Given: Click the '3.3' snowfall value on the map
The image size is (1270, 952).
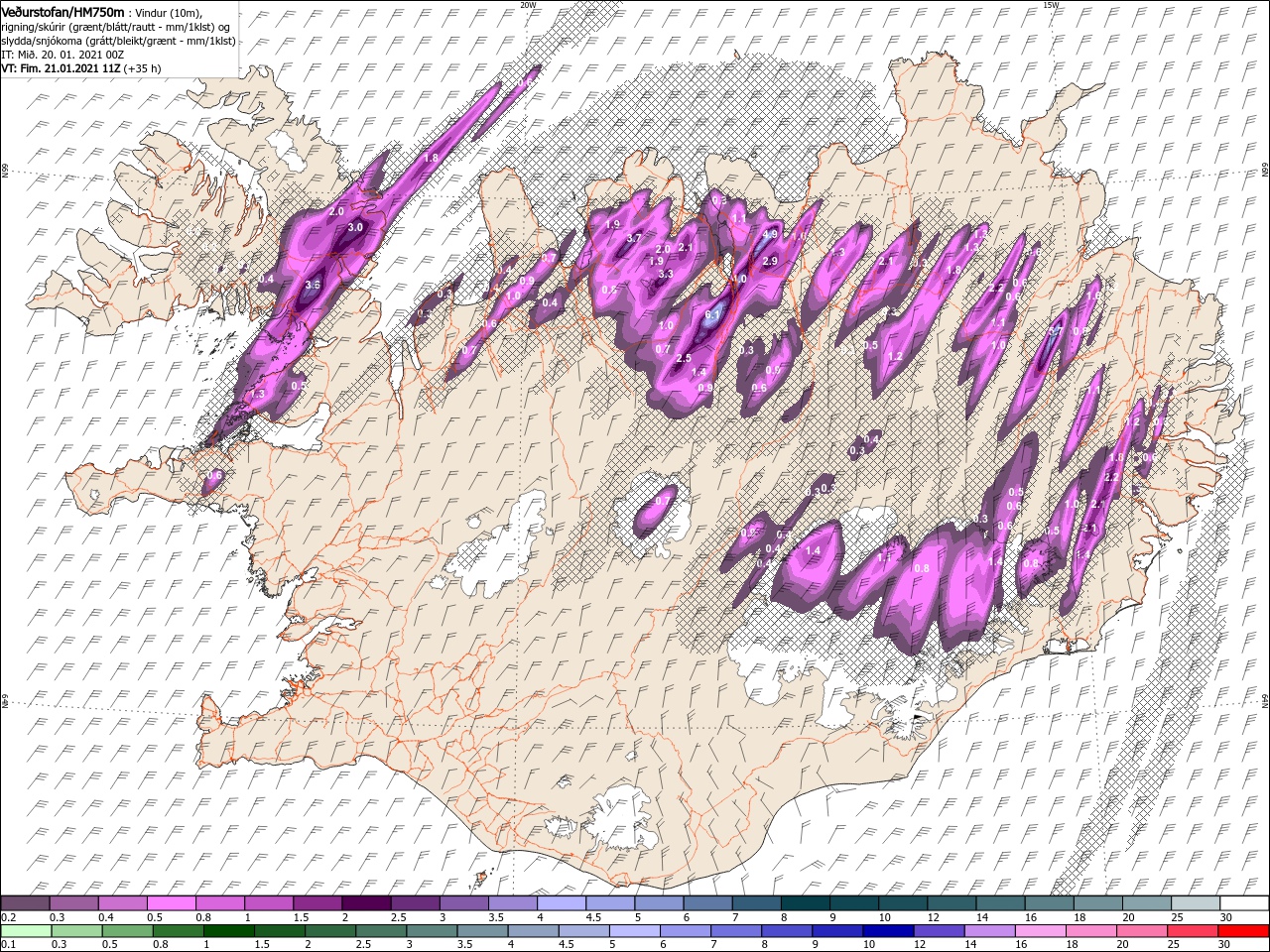Looking at the screenshot, I should click(x=667, y=274).
